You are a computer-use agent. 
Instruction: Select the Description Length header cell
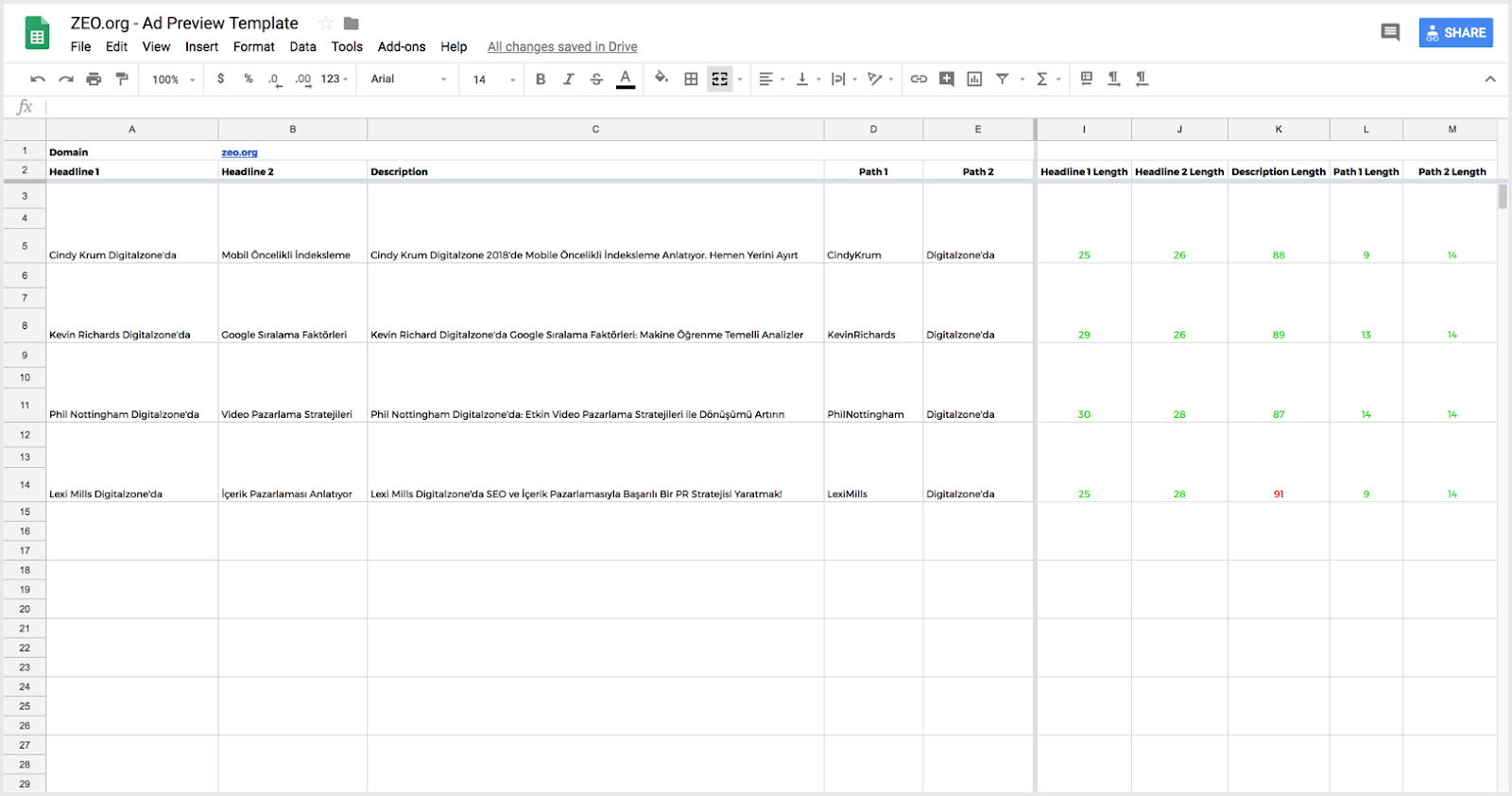[1279, 171]
